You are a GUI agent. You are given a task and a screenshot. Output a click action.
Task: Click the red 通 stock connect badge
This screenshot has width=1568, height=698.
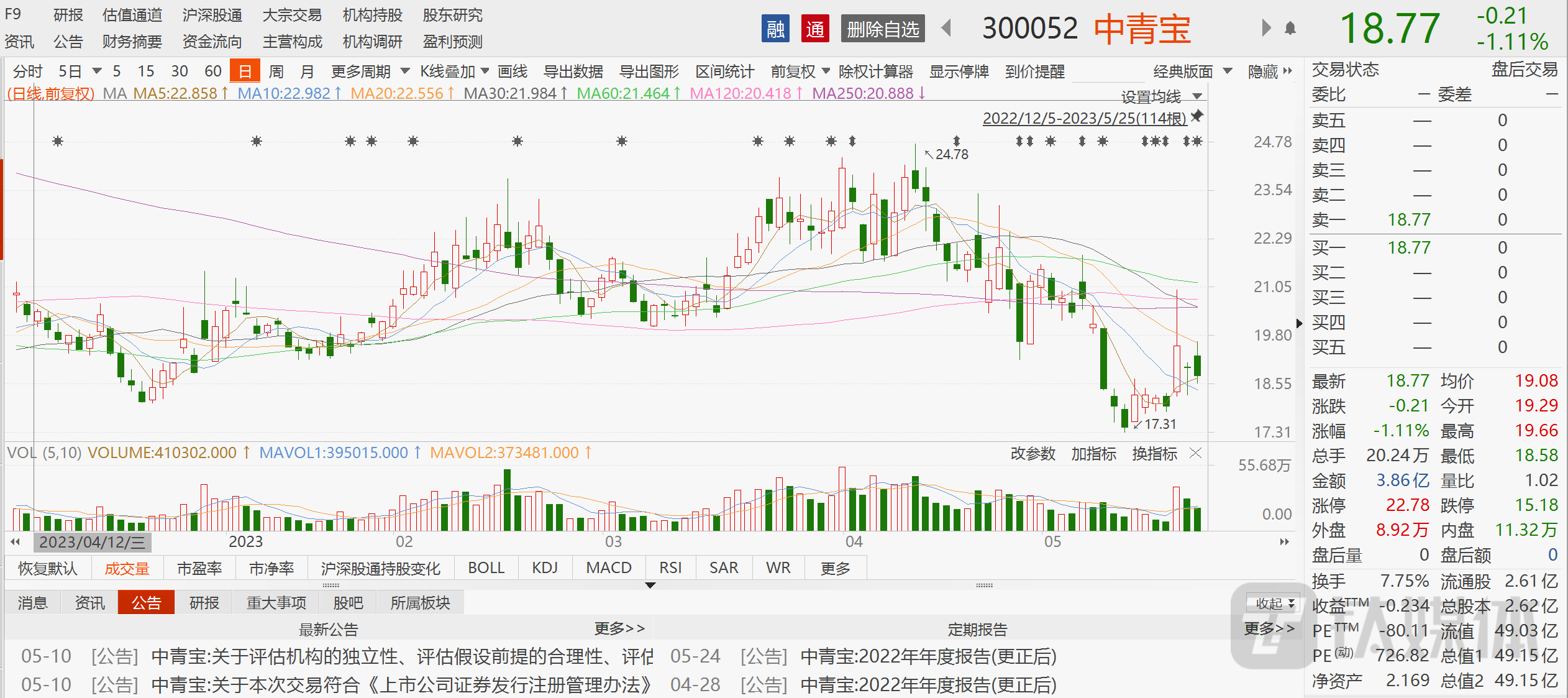click(x=815, y=29)
